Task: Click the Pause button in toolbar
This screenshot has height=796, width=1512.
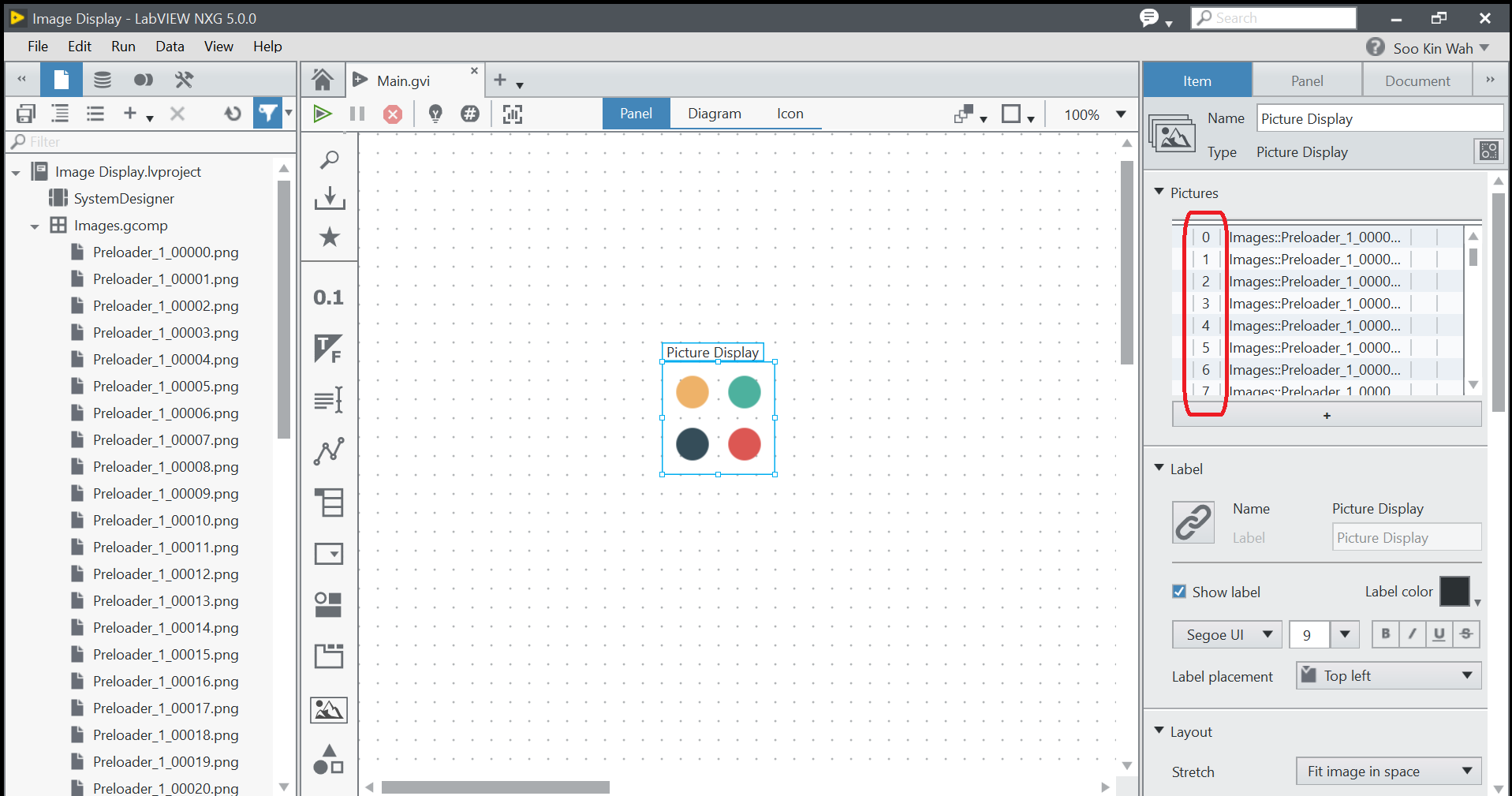Action: point(357,114)
